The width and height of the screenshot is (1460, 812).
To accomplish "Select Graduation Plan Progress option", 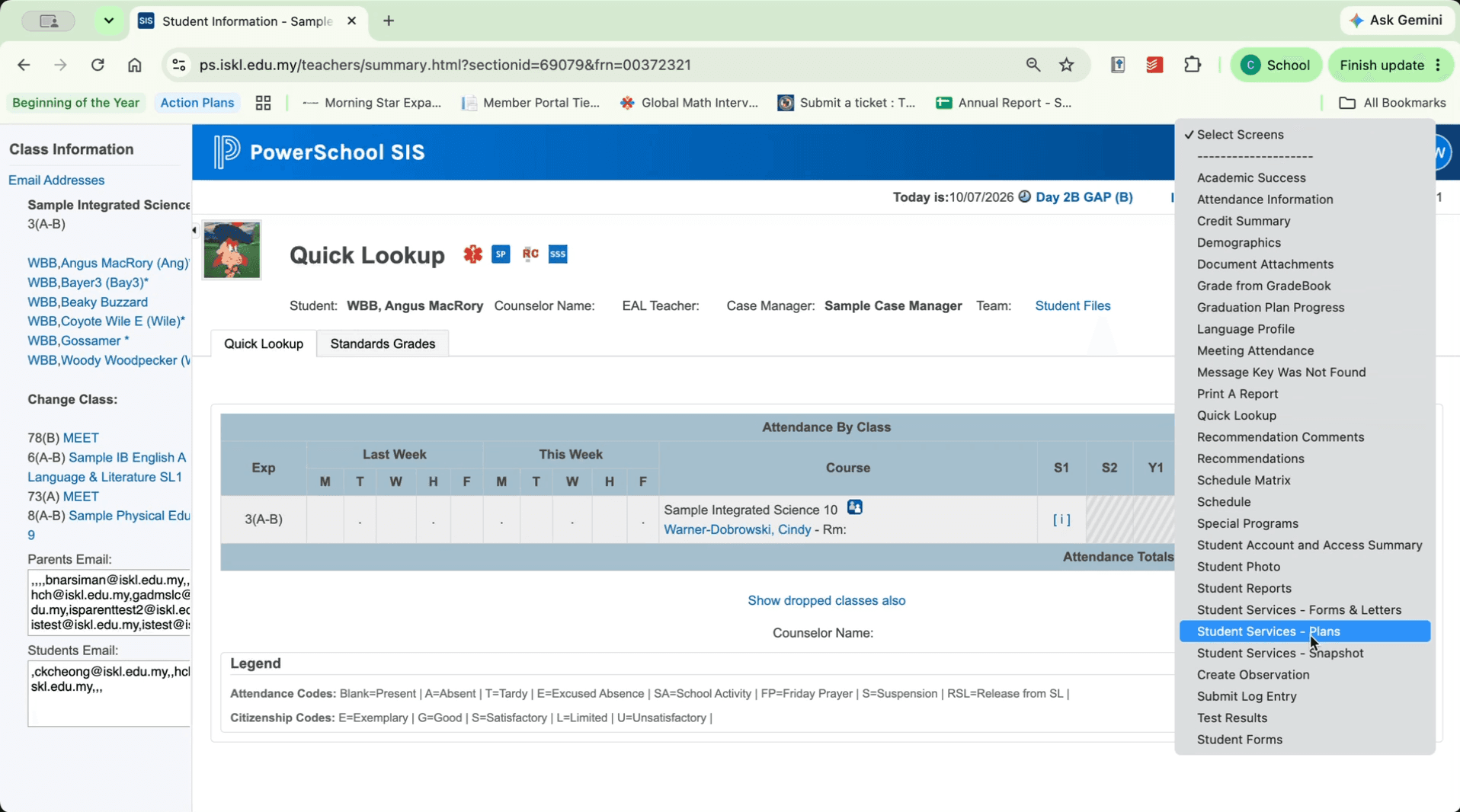I will coord(1305,307).
